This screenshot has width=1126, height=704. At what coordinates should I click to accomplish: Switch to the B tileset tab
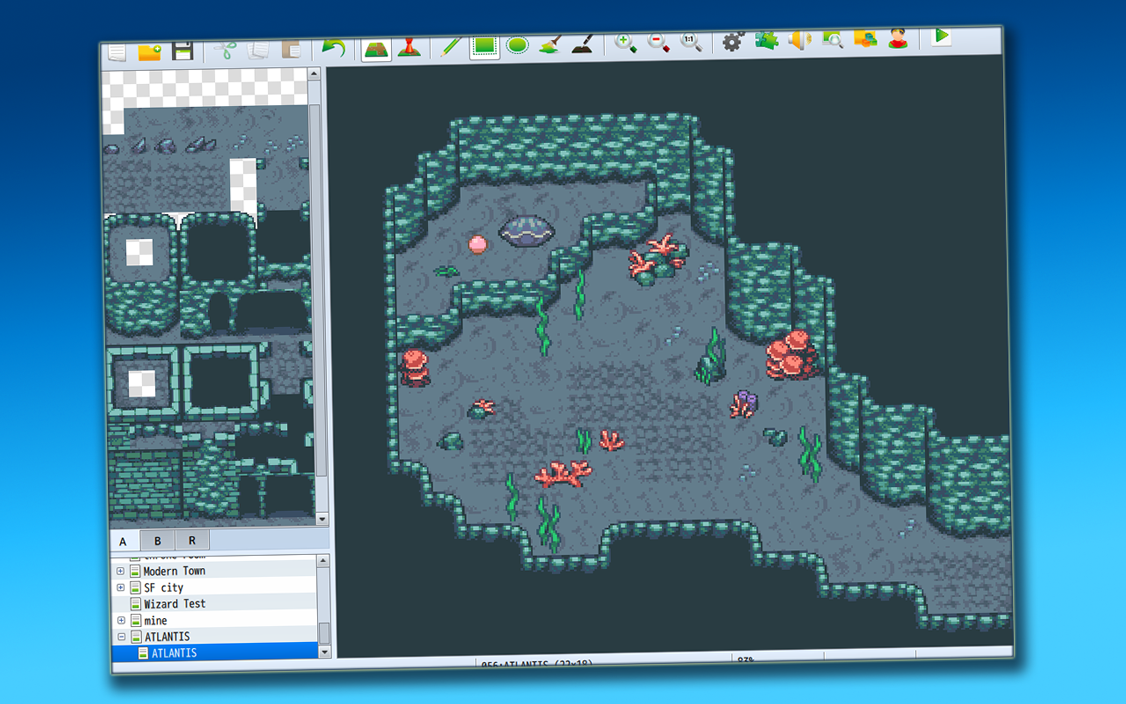pyautogui.click(x=157, y=540)
